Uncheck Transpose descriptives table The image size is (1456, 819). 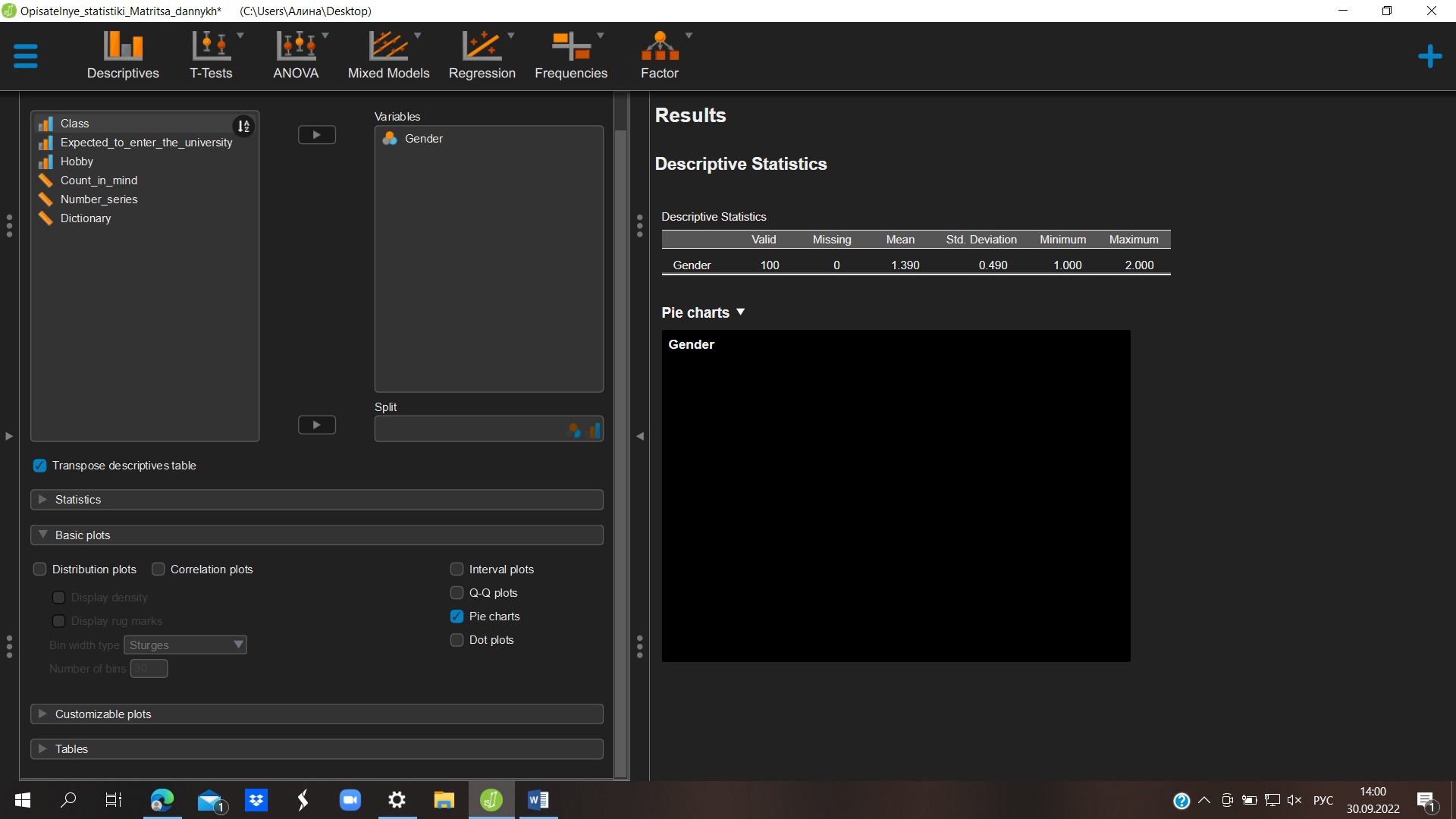40,466
